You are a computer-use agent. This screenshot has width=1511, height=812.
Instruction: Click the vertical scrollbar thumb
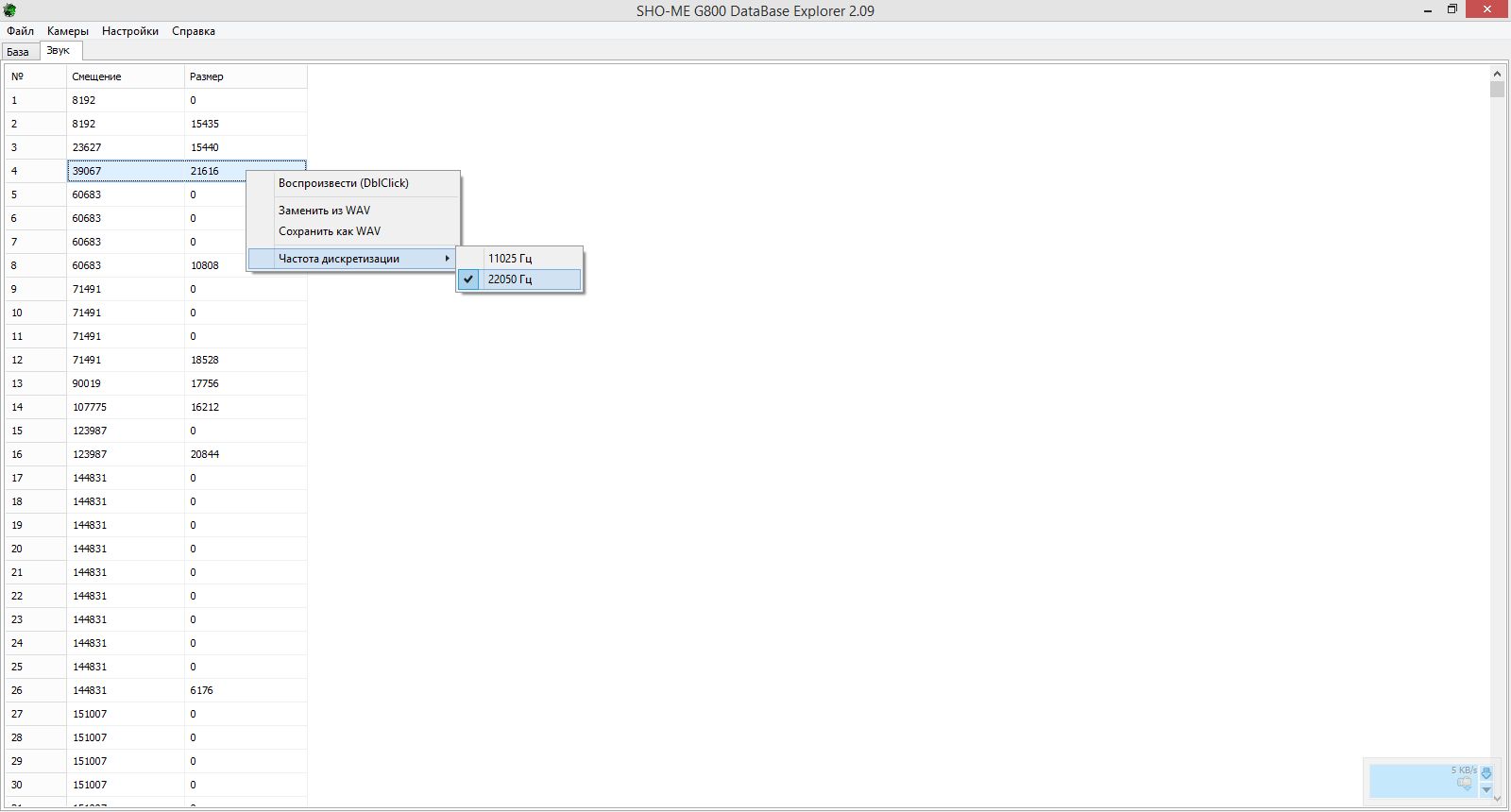click(x=1497, y=90)
